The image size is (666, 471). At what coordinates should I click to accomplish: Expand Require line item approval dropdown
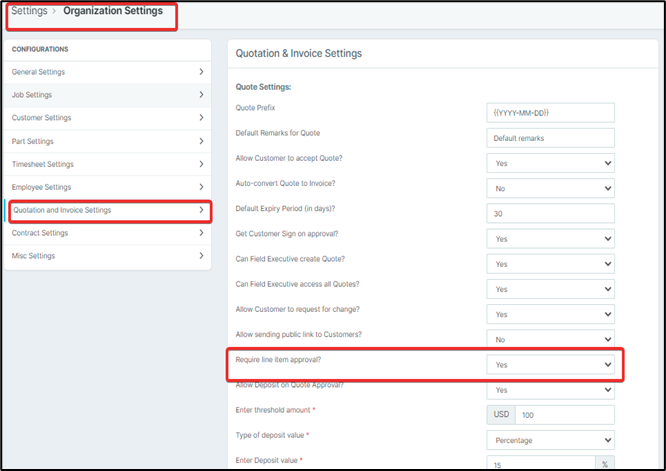[550, 365]
